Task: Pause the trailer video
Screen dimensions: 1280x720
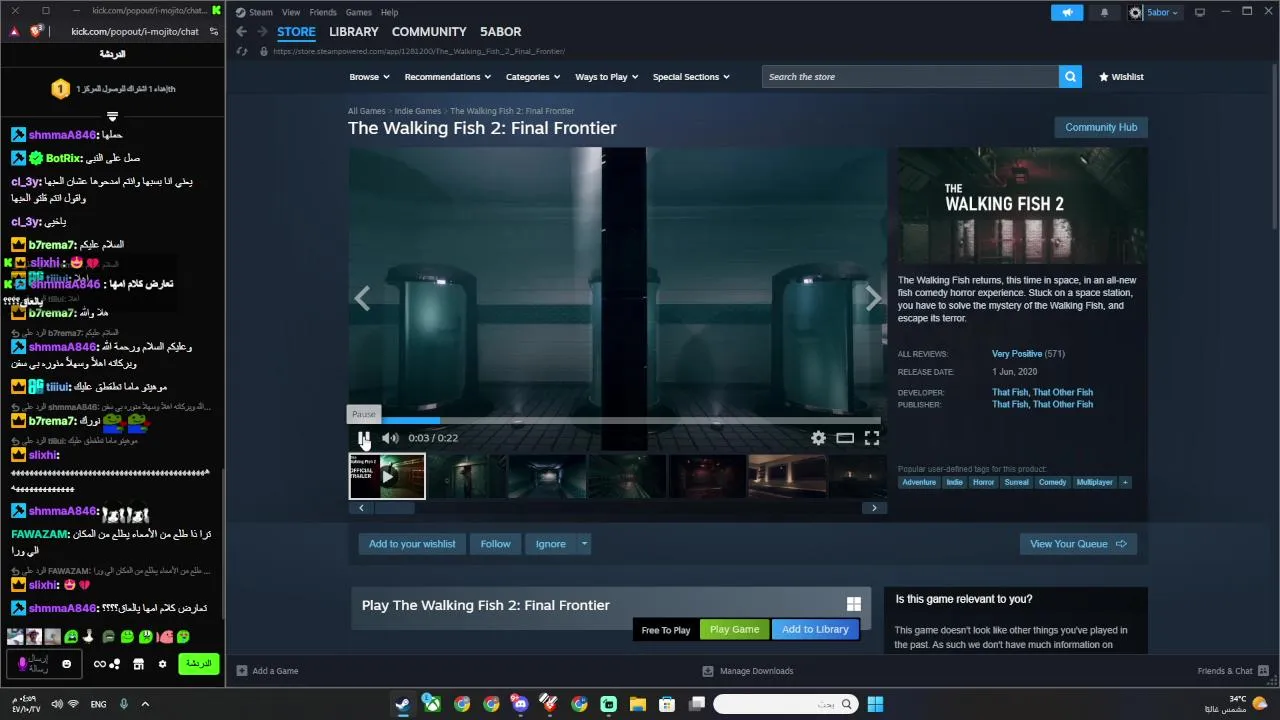Action: [364, 438]
